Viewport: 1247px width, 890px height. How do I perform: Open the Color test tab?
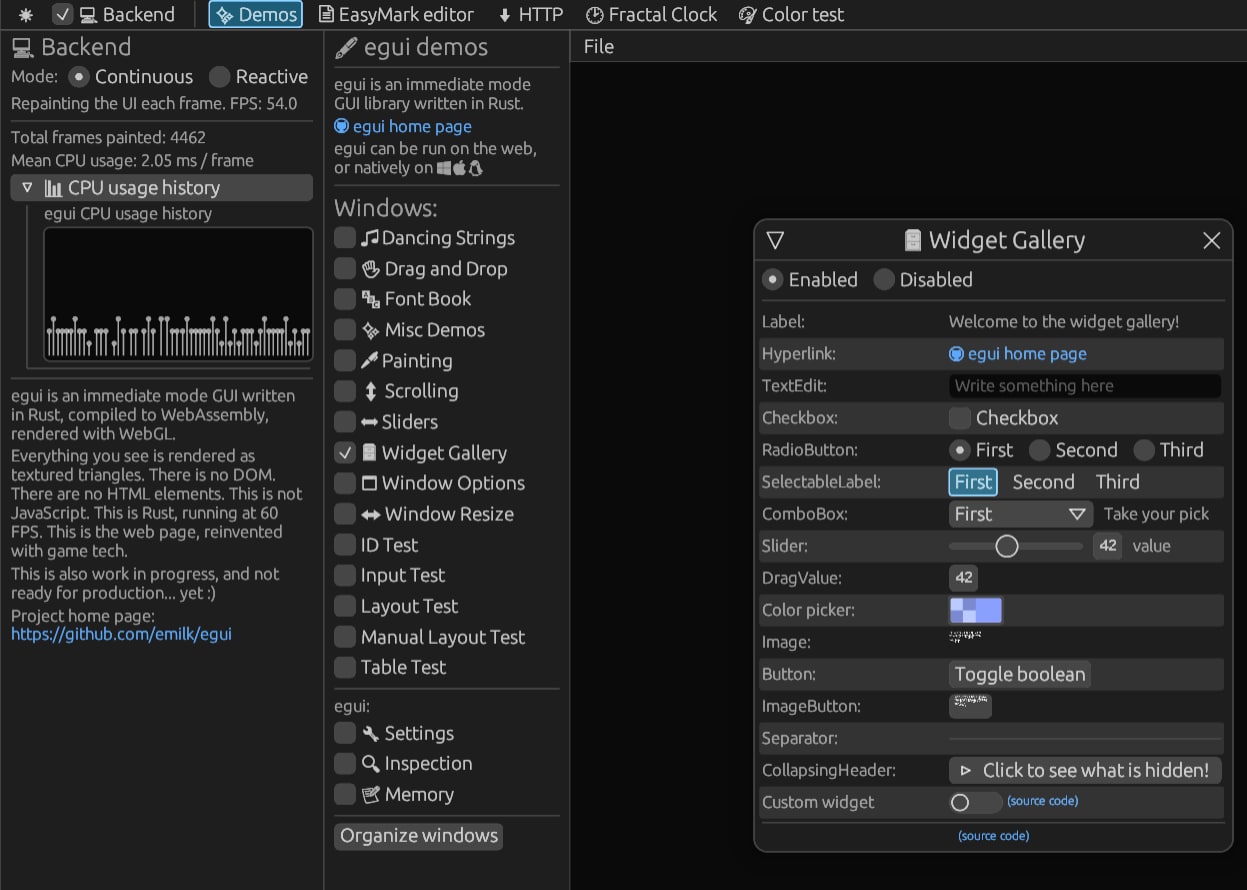point(791,14)
